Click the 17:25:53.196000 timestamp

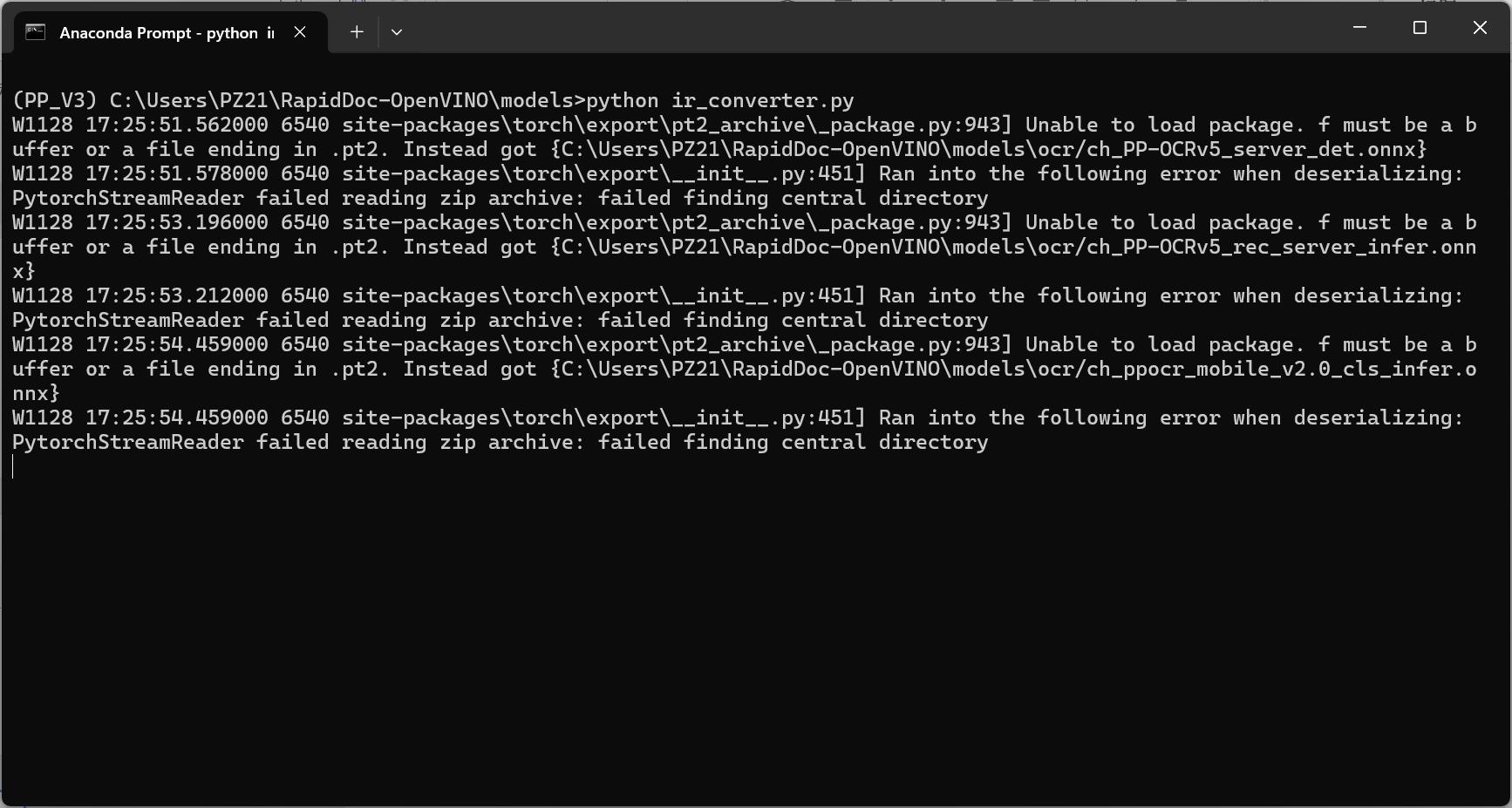[x=176, y=223]
